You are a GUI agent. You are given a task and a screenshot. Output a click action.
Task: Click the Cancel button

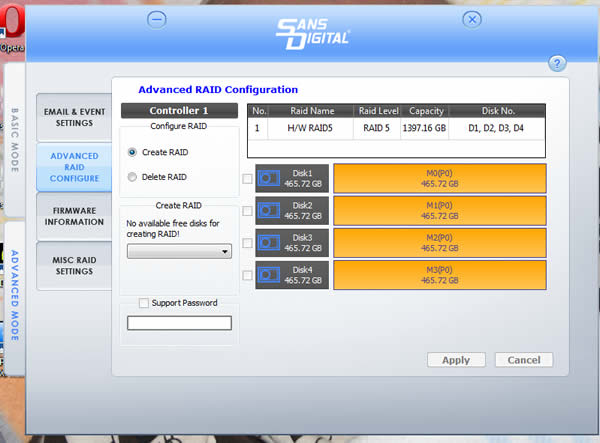[x=524, y=360]
